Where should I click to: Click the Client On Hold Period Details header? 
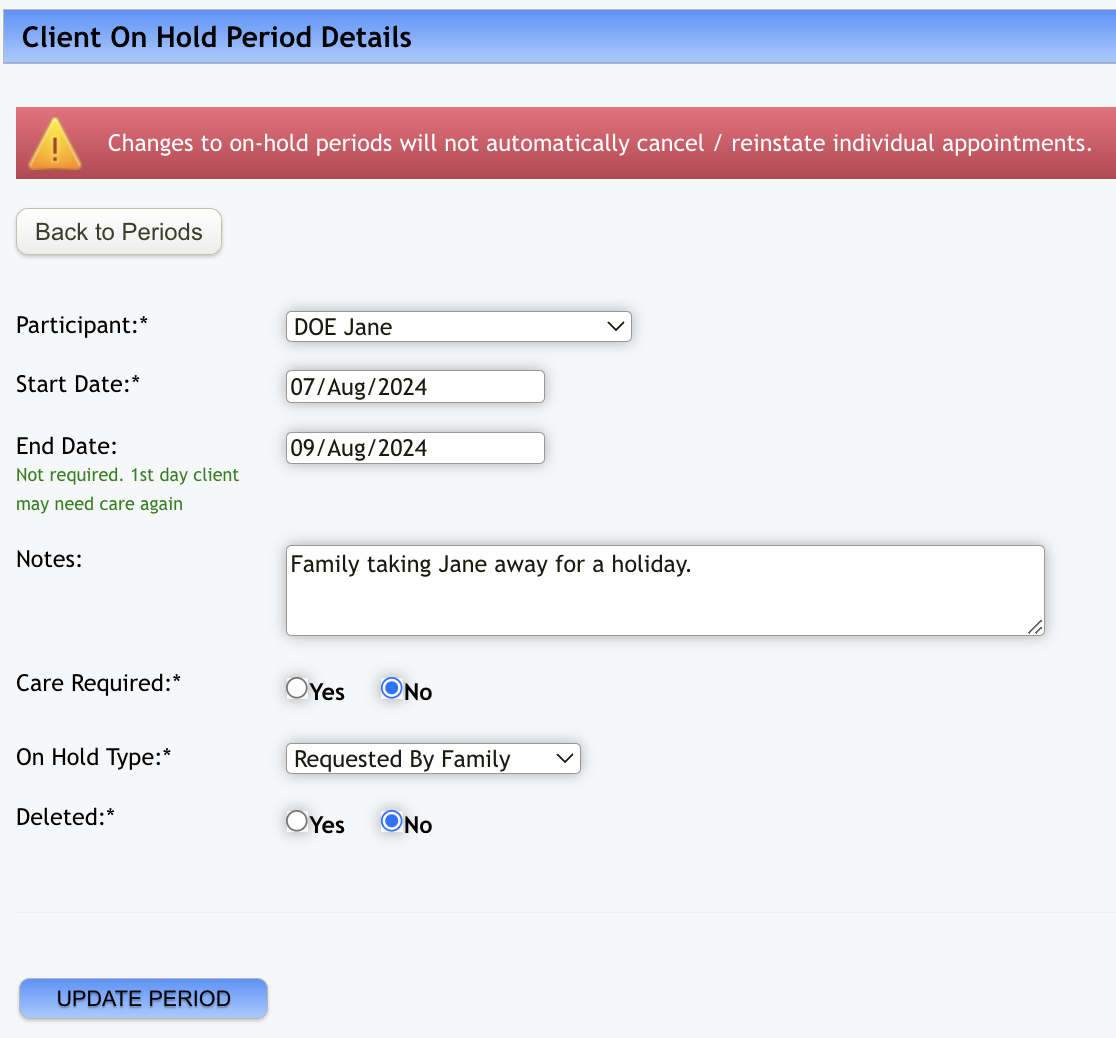coord(217,38)
